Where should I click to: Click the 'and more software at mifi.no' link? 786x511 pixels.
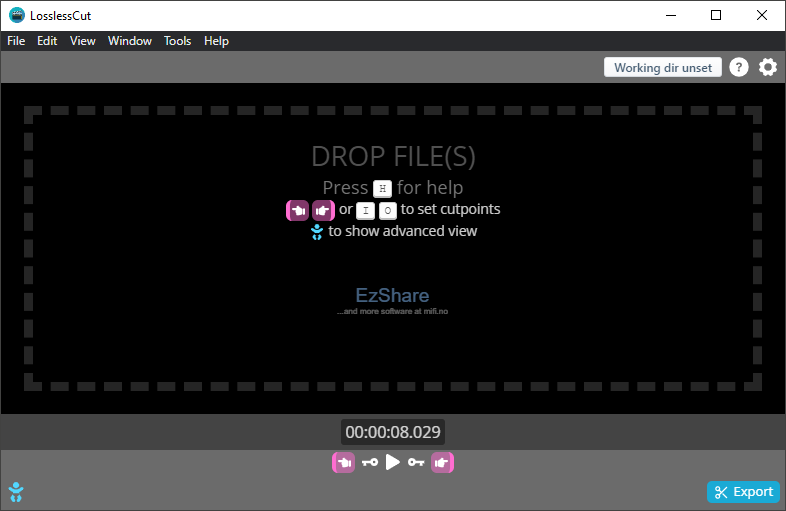(x=392, y=311)
